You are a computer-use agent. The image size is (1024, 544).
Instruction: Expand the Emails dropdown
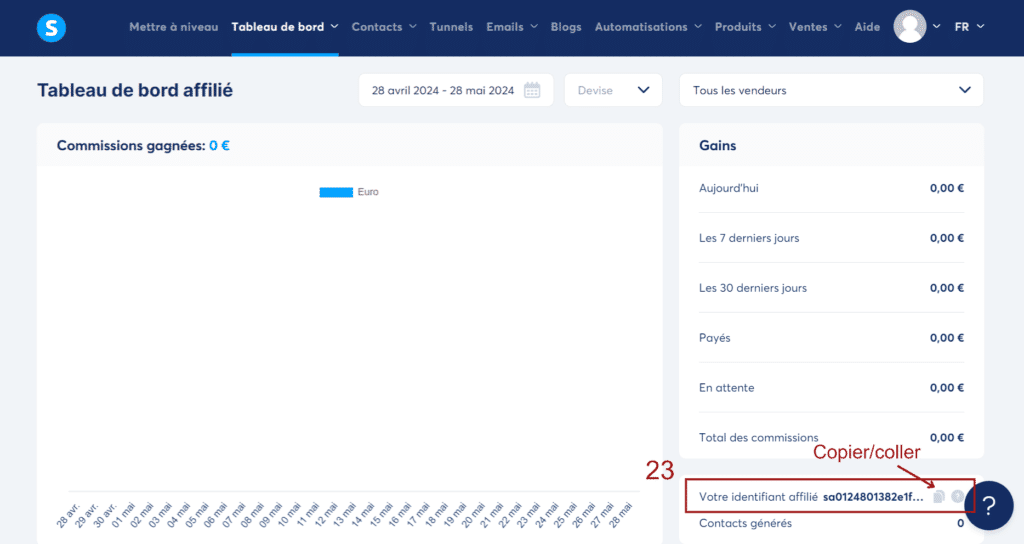click(x=512, y=27)
